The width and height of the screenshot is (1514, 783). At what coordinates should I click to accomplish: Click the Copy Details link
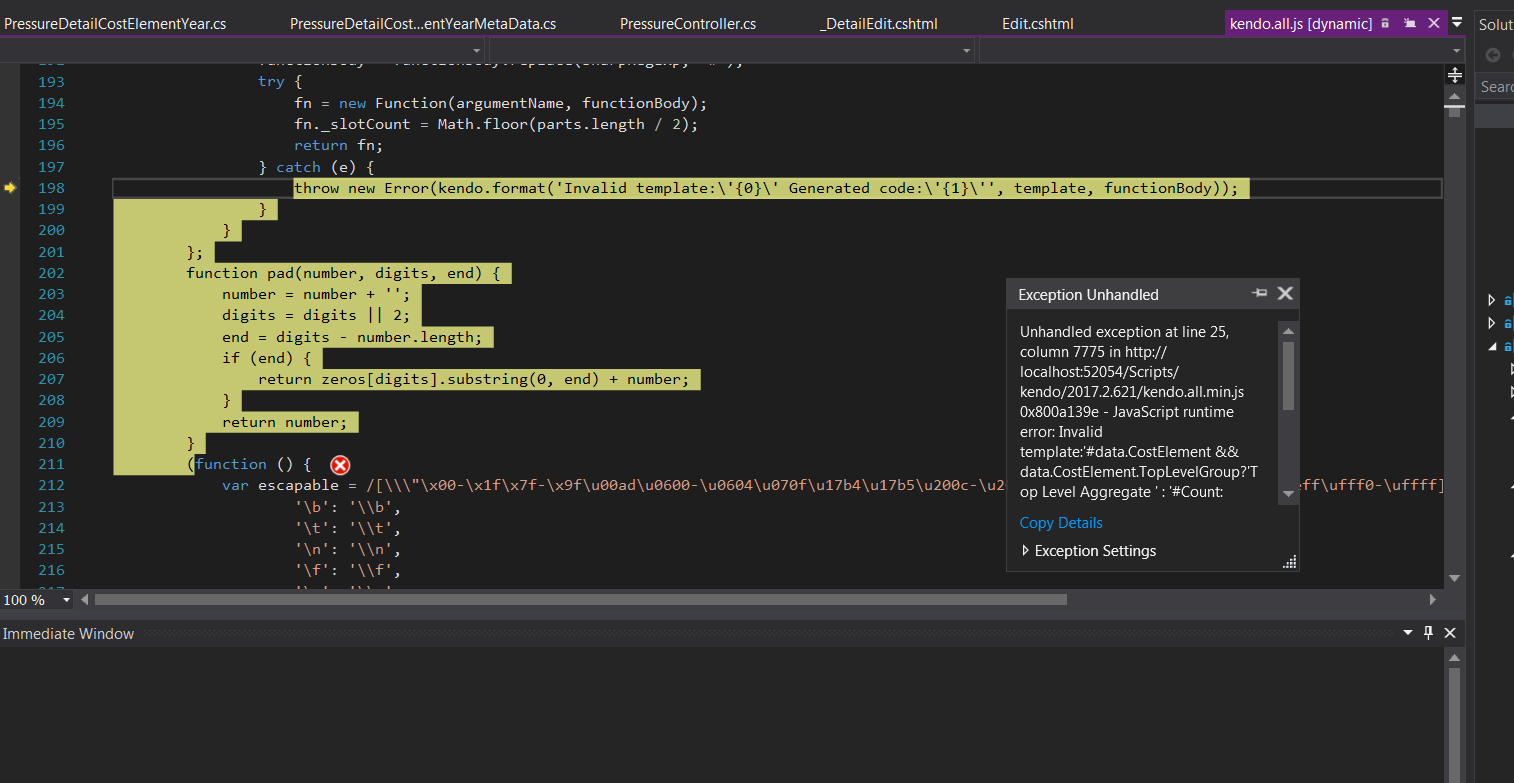click(1060, 523)
